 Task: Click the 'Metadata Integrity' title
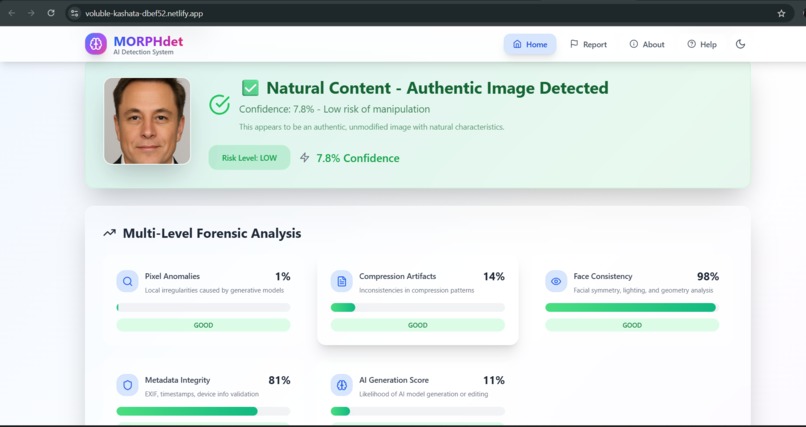177,380
